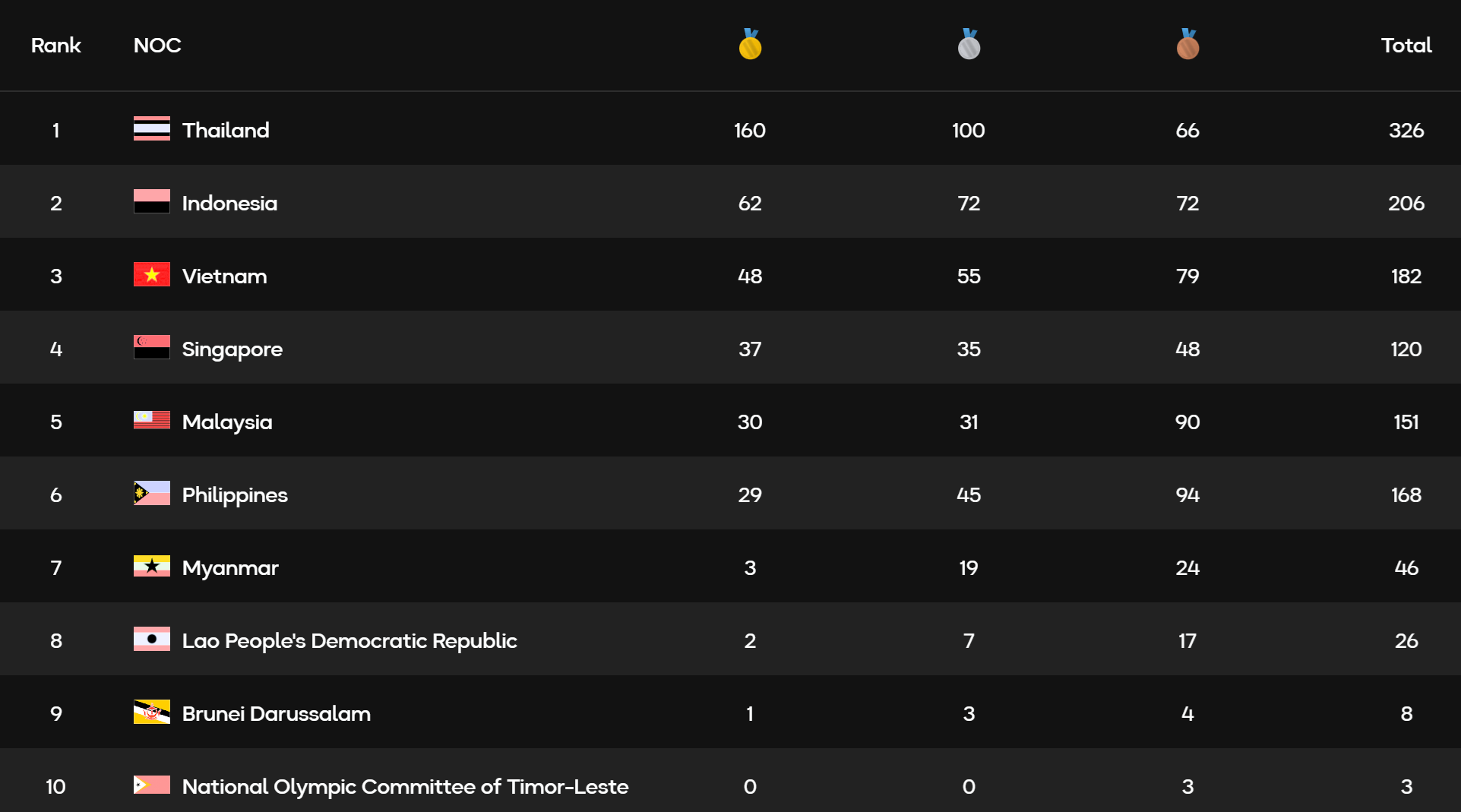Screen dimensions: 1461x812
Task: Click the NOC column header
Action: tap(157, 46)
